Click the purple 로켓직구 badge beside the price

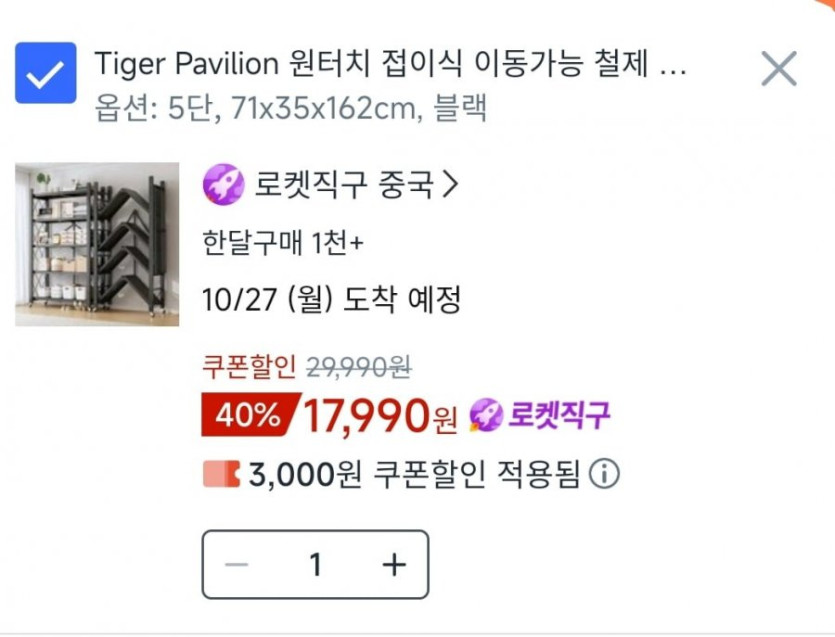539,415
